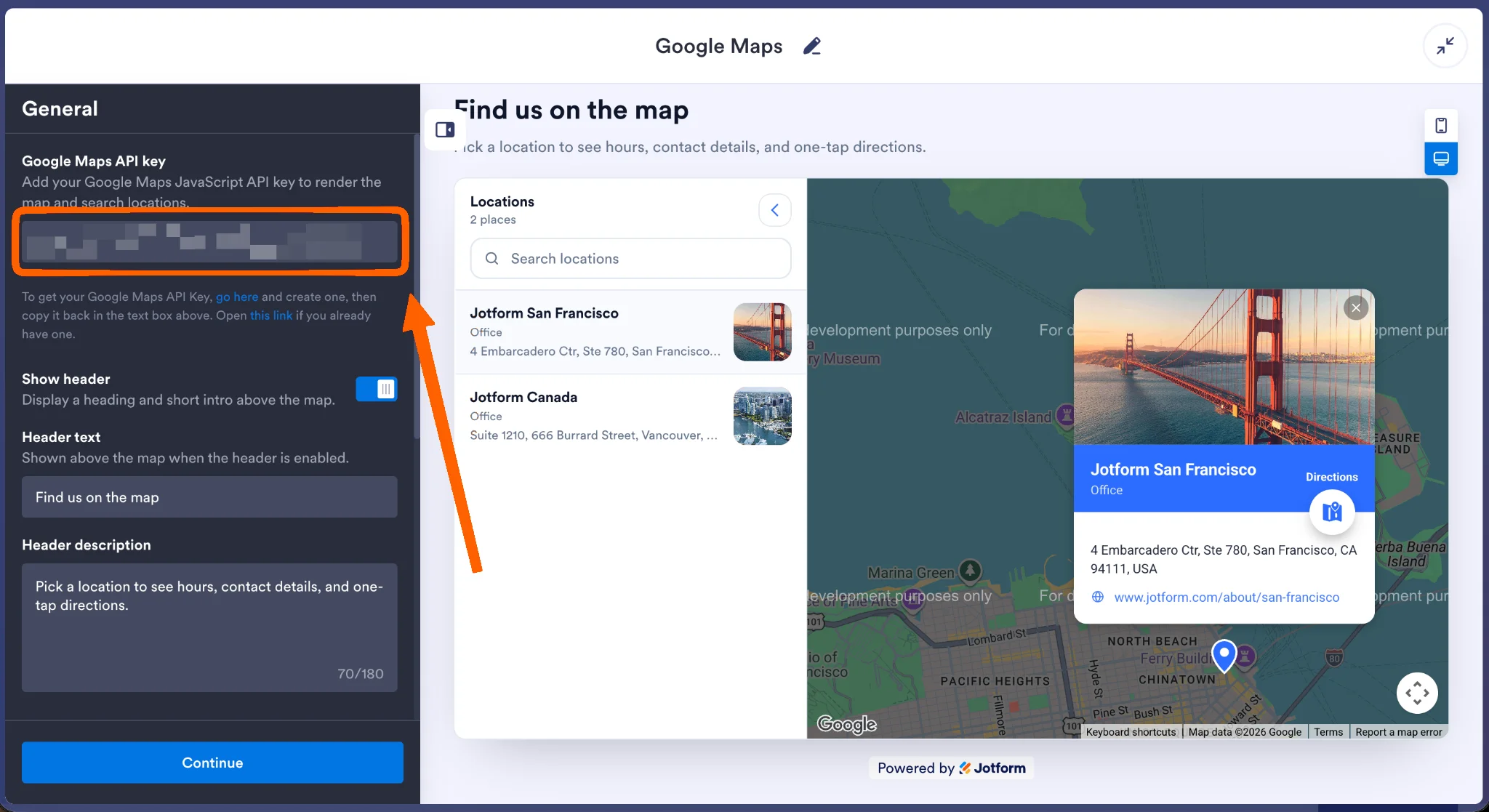Click the 'Find us on the map' preview heading
Screen dimensions: 1489x812
(x=571, y=110)
